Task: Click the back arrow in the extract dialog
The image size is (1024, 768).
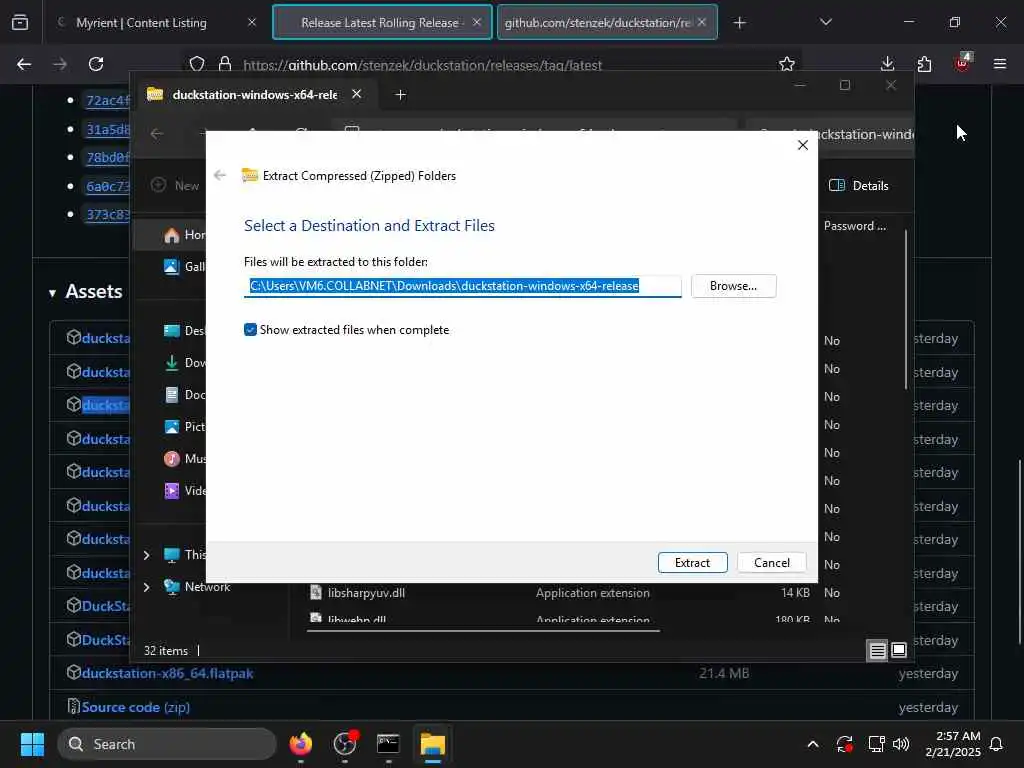Action: (x=220, y=175)
